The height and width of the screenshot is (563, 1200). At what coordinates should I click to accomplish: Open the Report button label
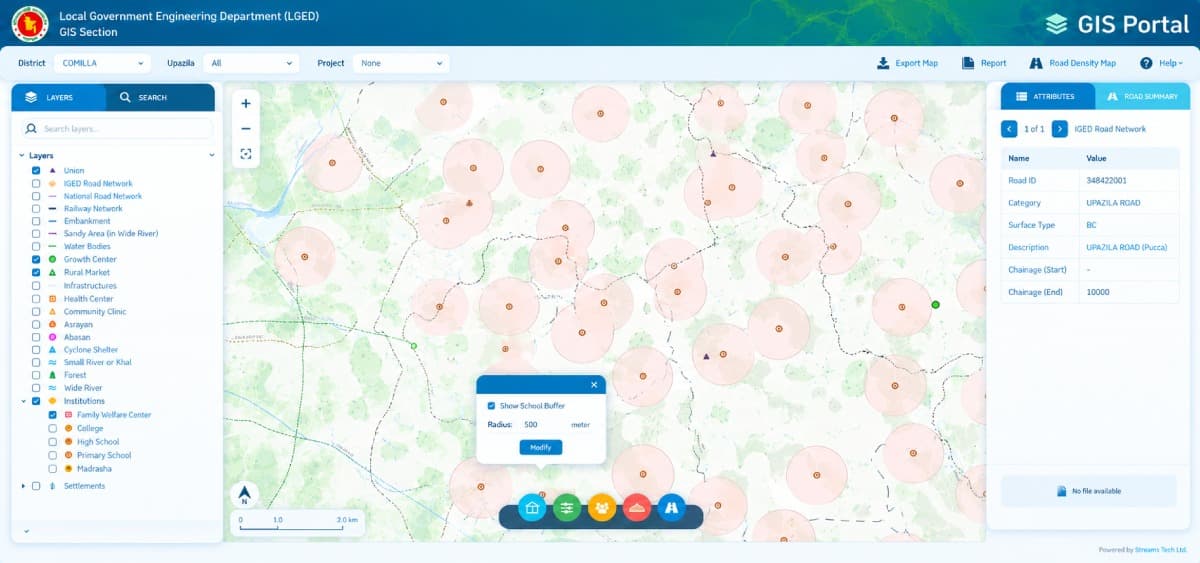point(993,63)
